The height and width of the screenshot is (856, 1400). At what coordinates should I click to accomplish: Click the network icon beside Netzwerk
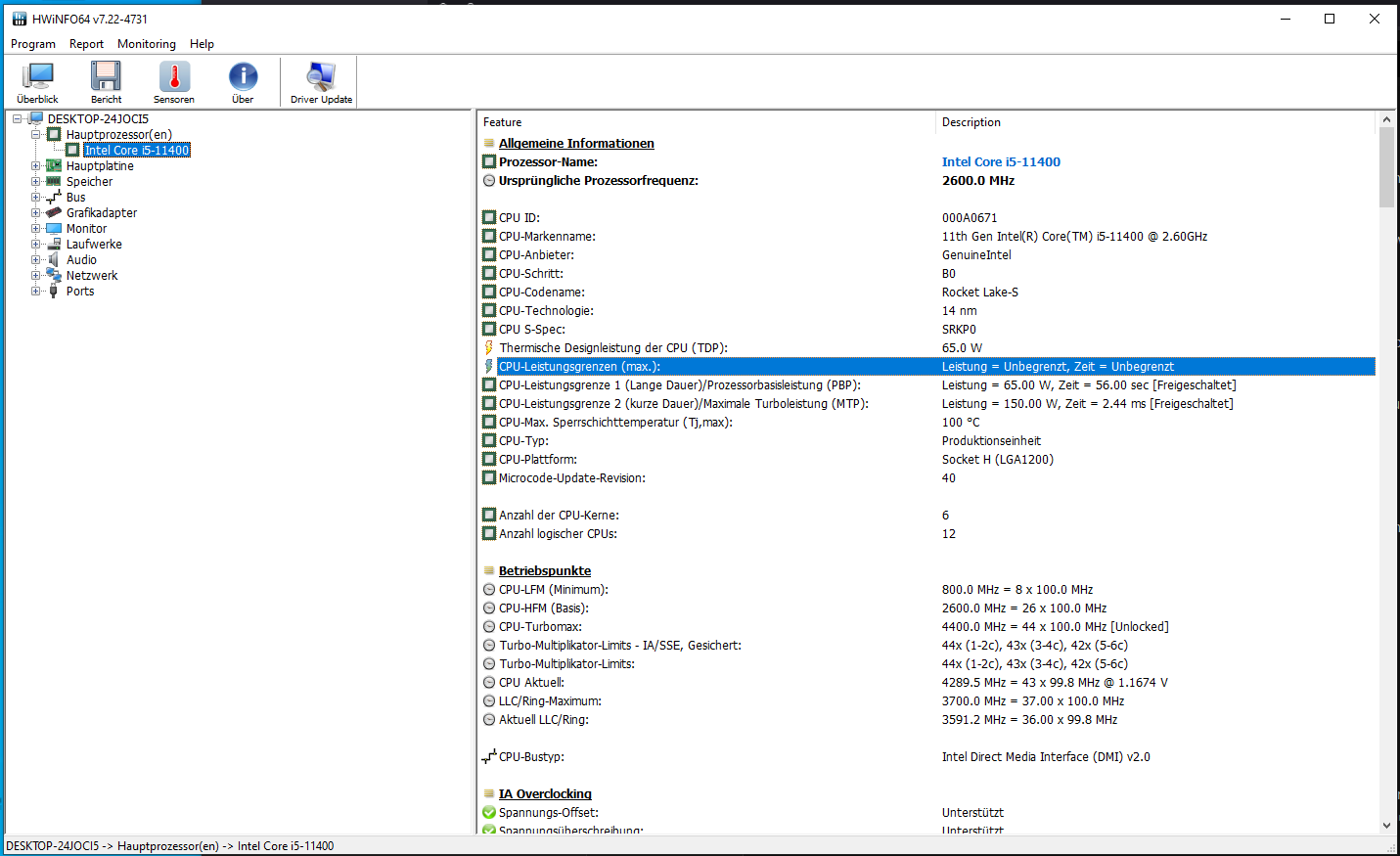54,275
